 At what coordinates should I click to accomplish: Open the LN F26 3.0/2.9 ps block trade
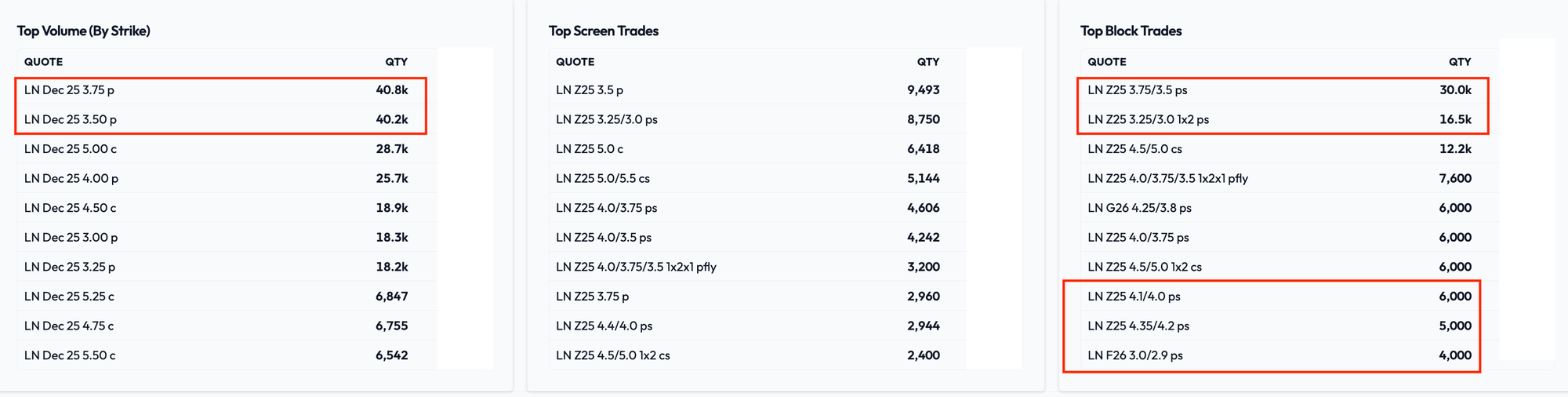[x=1134, y=355]
